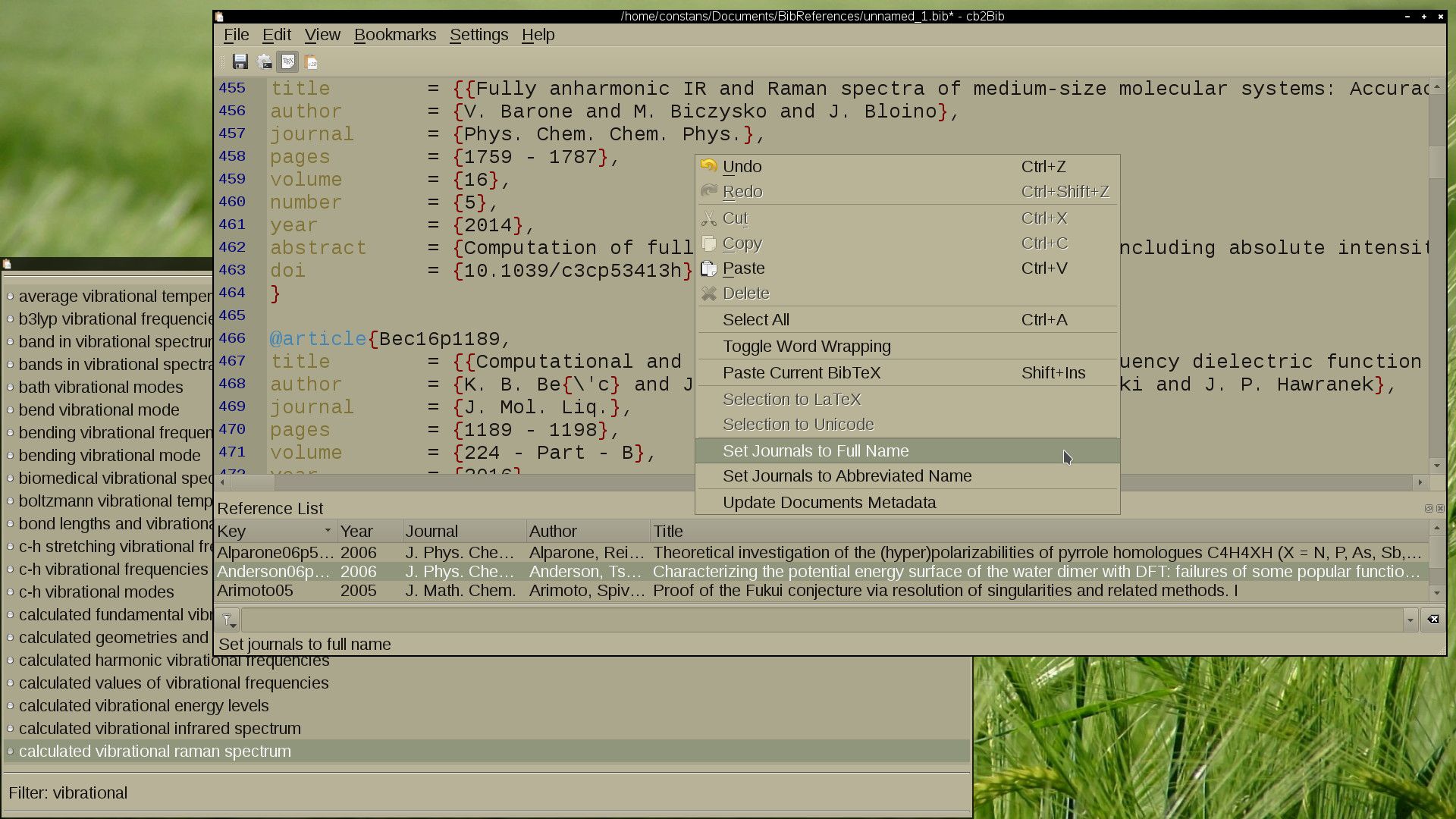The image size is (1456, 819).
Task: Select the 'bend vibrational mode' filter entry
Action: click(99, 409)
